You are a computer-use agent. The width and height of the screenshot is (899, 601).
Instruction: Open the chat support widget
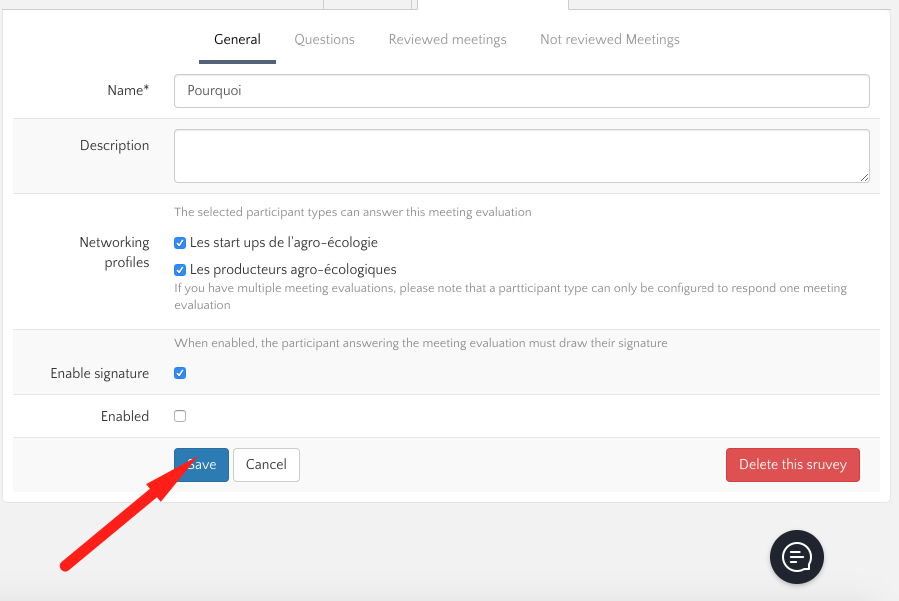click(796, 555)
